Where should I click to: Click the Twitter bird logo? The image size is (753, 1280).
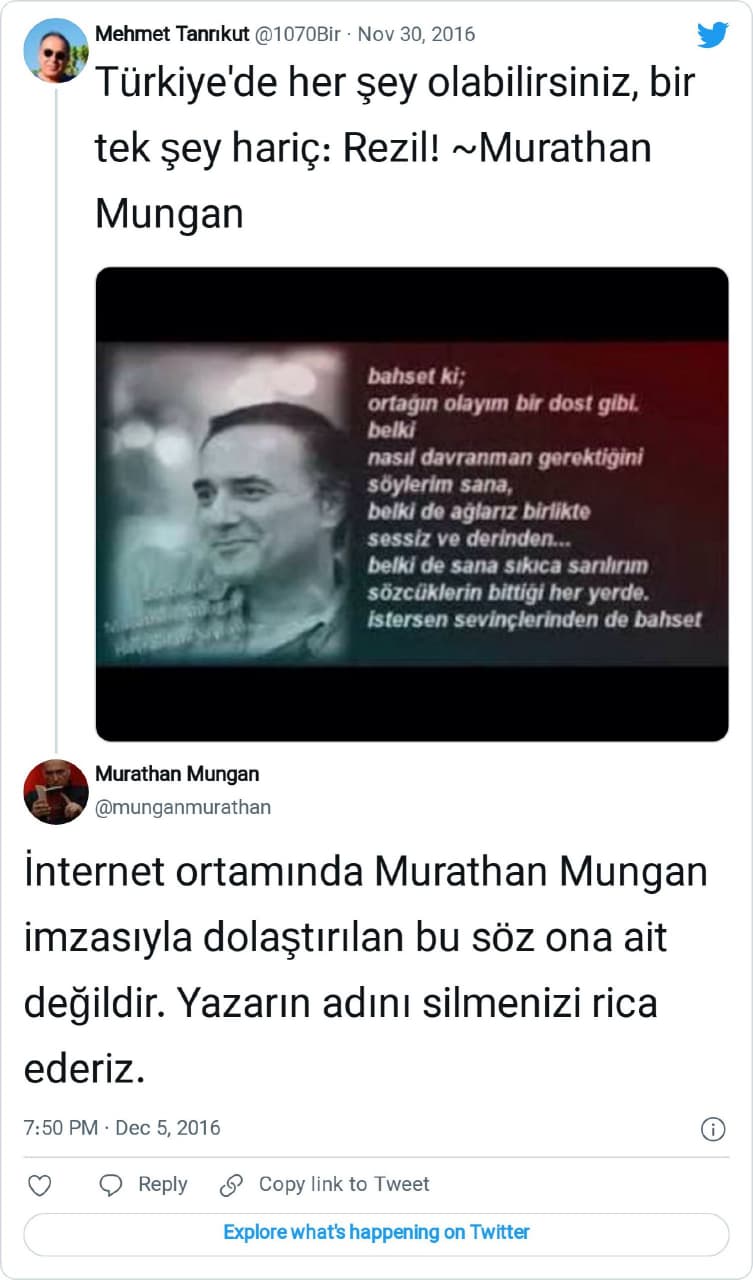coord(712,35)
